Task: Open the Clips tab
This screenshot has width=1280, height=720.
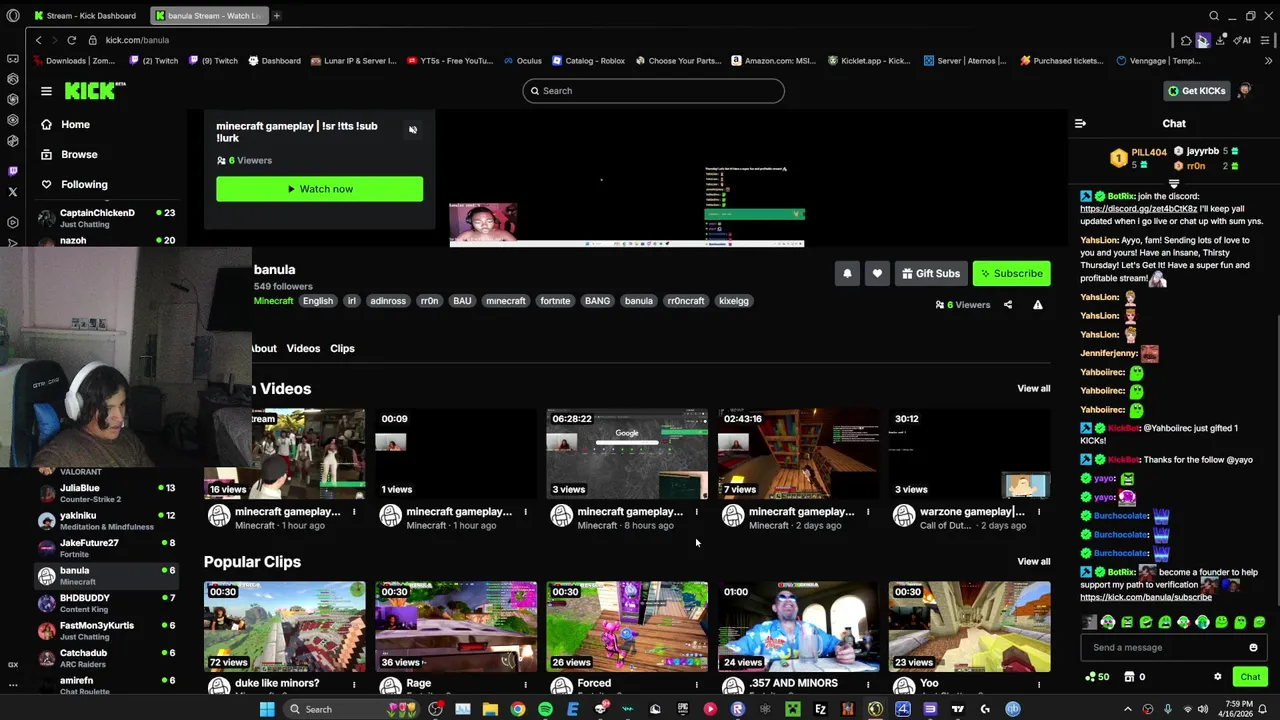Action: [x=342, y=348]
